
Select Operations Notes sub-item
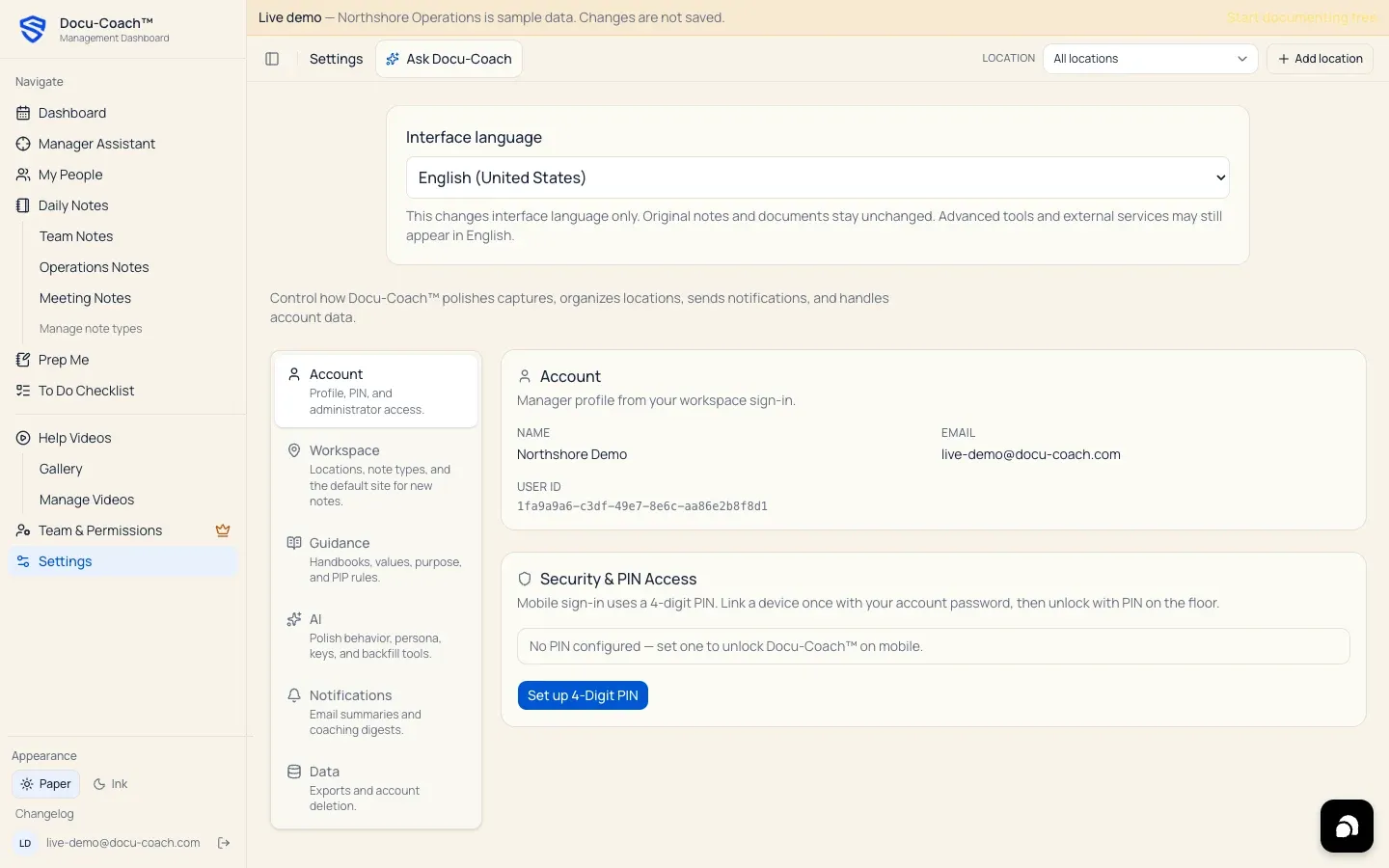(95, 267)
